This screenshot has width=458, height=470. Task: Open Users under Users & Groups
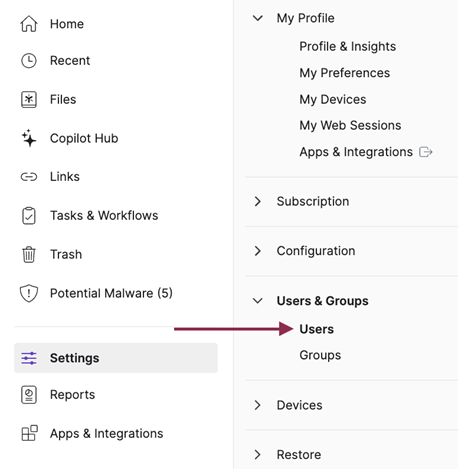click(x=316, y=329)
